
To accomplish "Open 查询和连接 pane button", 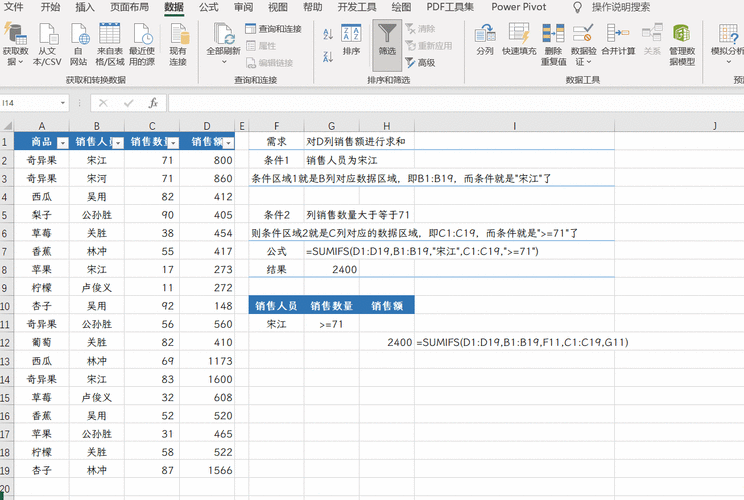I will tap(273, 29).
